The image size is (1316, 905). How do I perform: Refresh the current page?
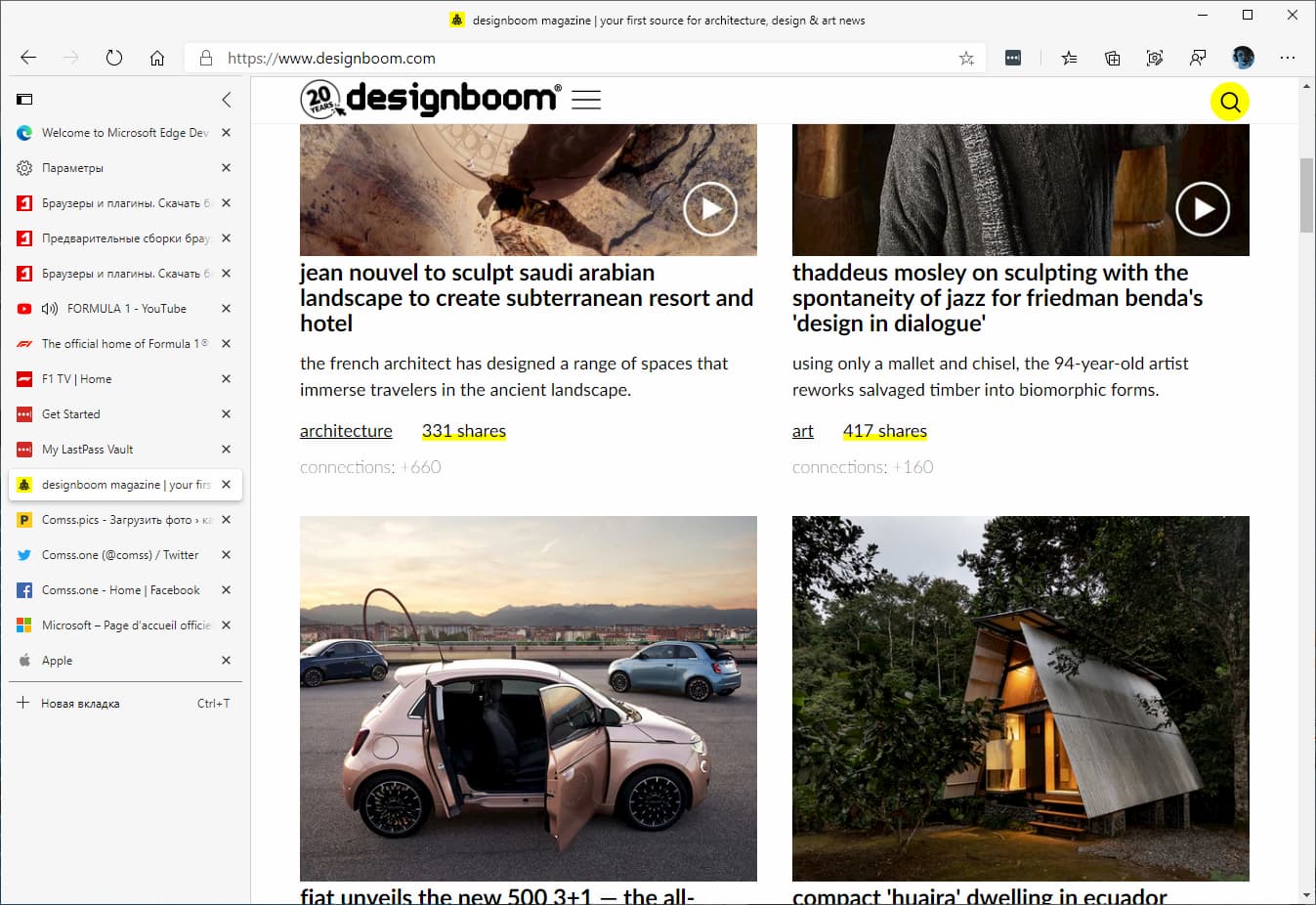[x=114, y=58]
